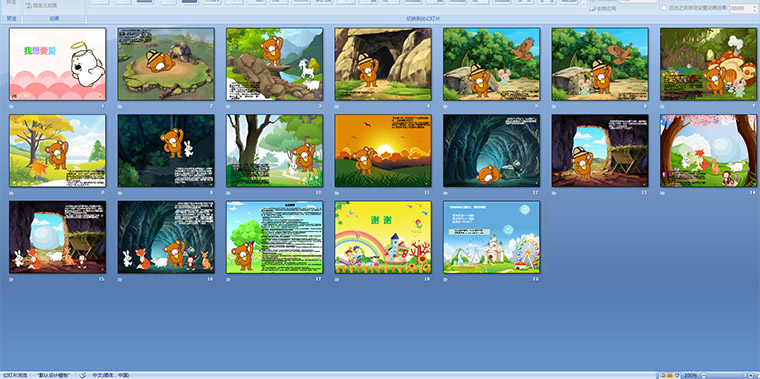Screen dimensions: 760x379
Task: Play animation star icon under slide 4
Action: 337,106
